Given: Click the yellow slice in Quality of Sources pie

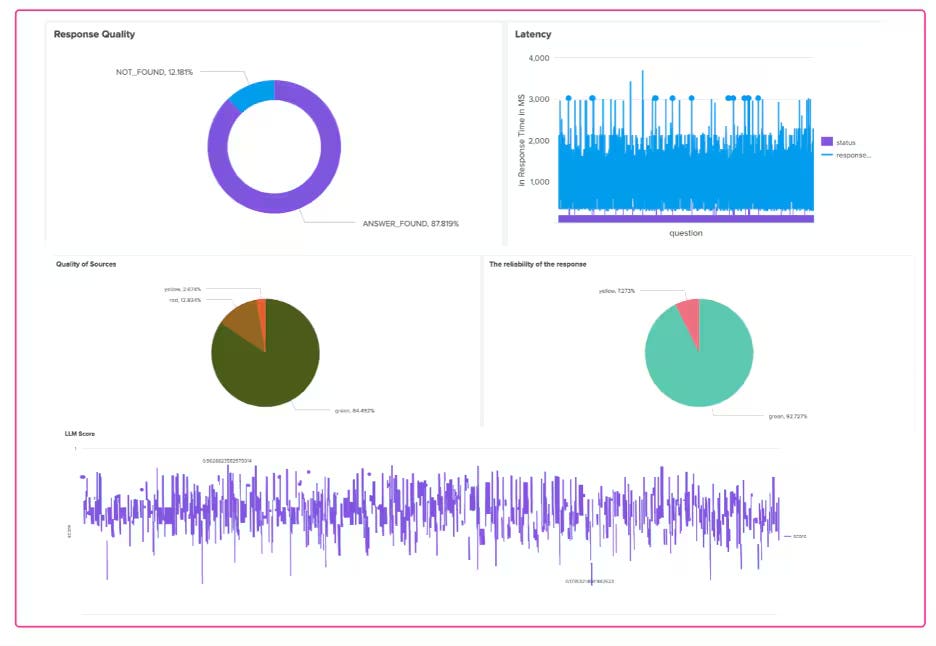Looking at the screenshot, I should 263,312.
